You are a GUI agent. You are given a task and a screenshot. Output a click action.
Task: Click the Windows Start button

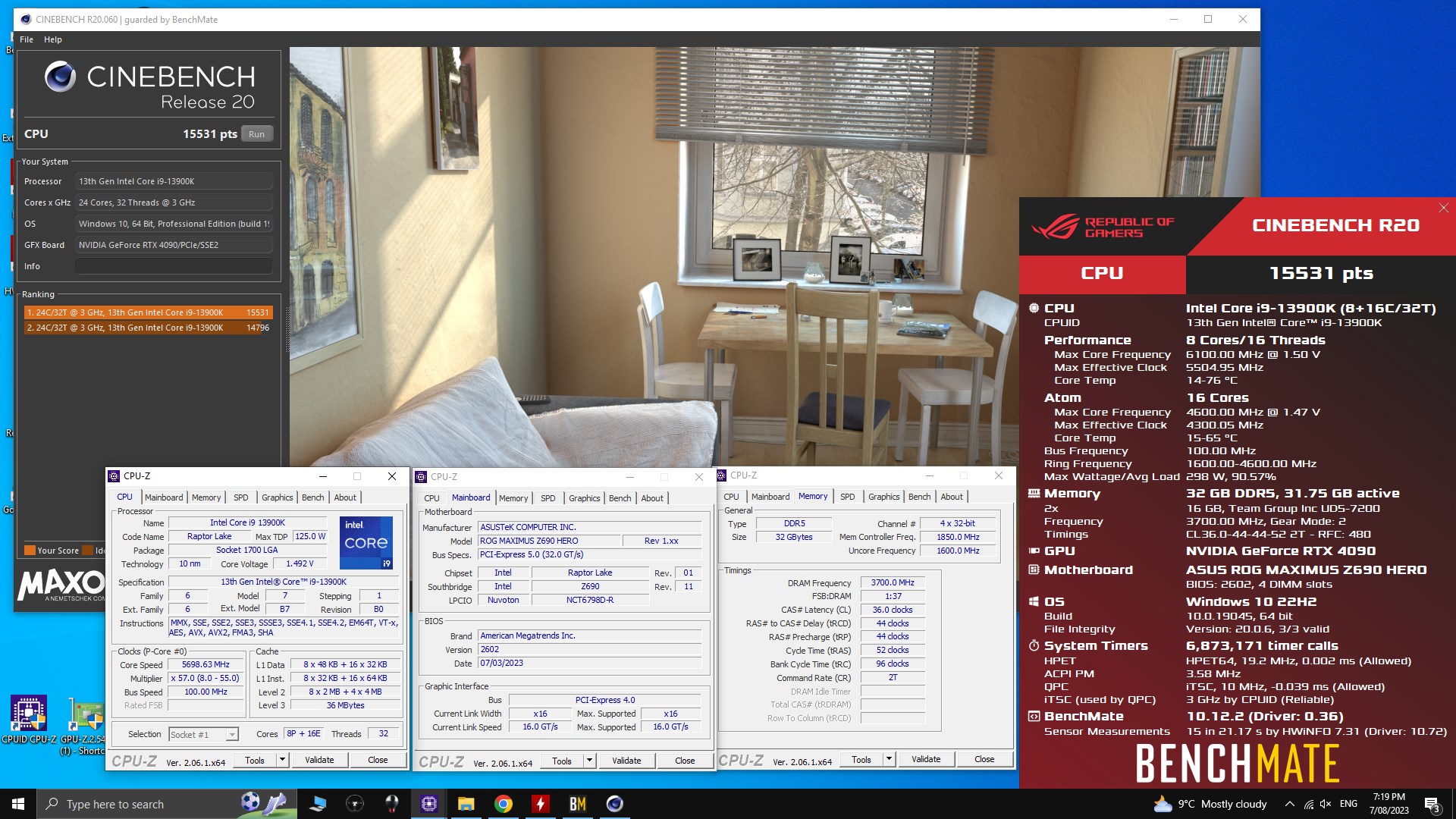(18, 804)
